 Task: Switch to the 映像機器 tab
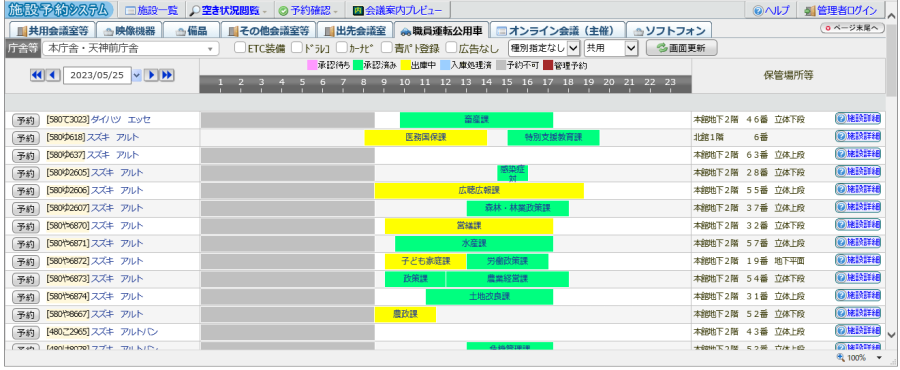tap(128, 30)
